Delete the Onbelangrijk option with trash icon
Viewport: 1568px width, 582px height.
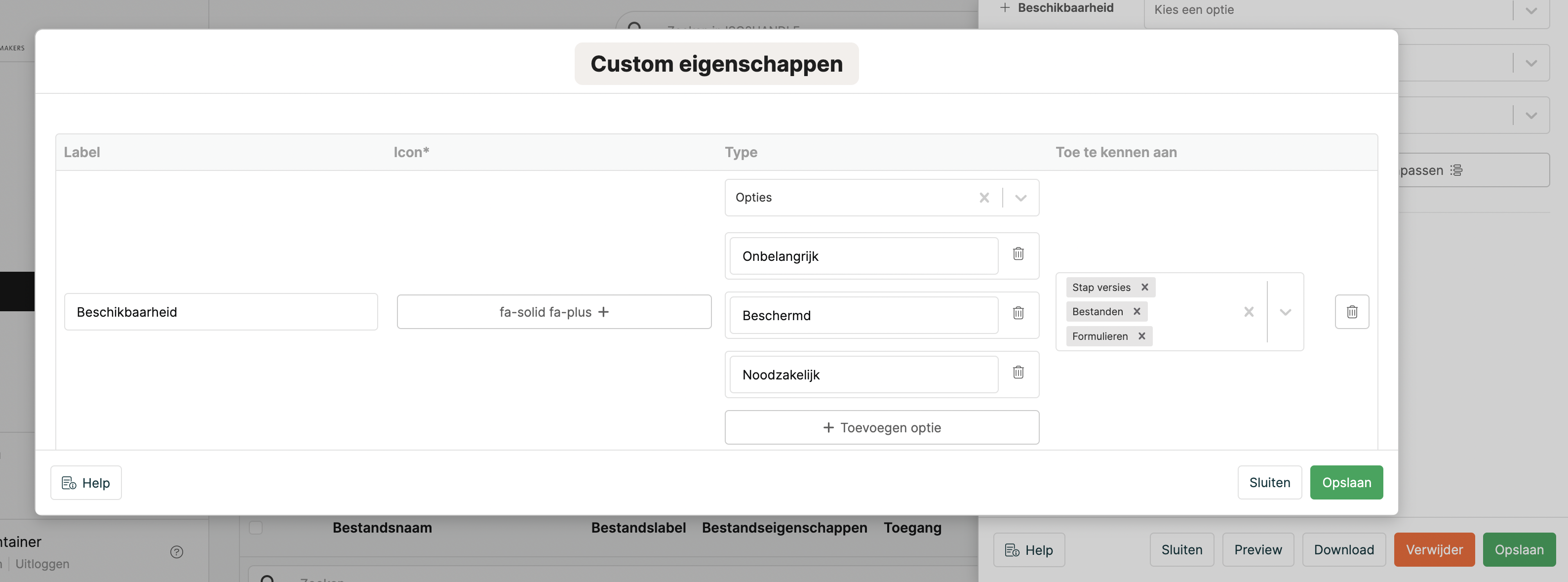coord(1018,253)
